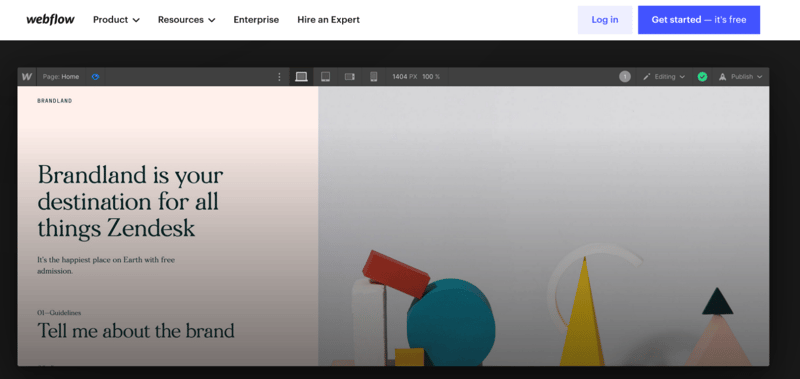Click the geometric shapes hero image

point(543,226)
